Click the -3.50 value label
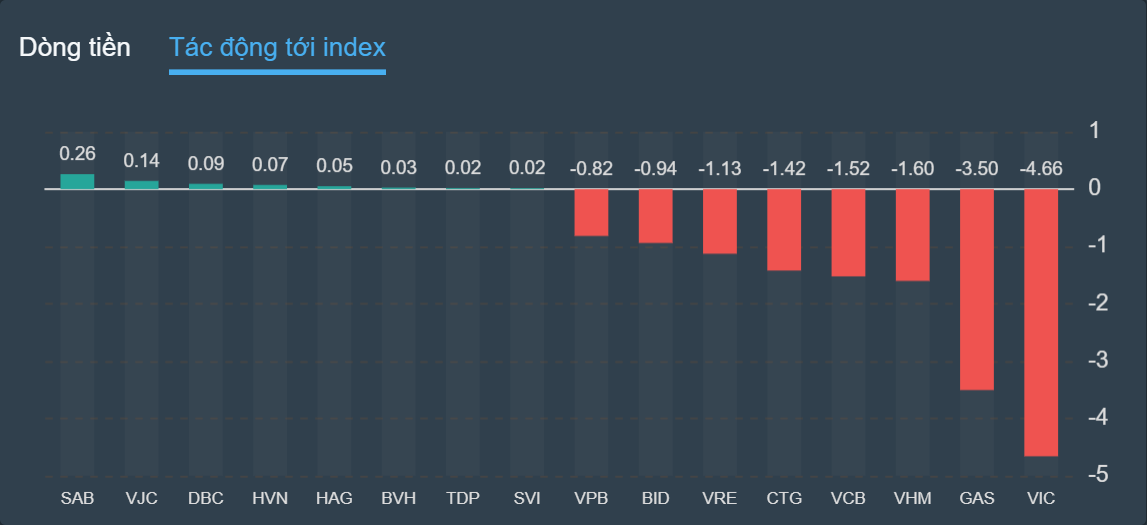Image resolution: width=1147 pixels, height=525 pixels. [977, 168]
